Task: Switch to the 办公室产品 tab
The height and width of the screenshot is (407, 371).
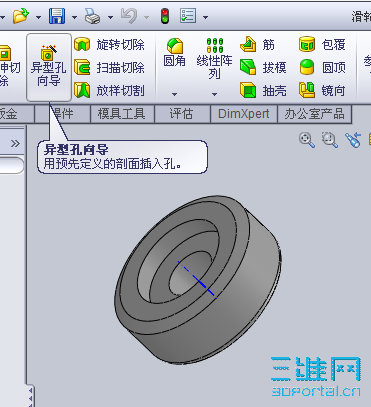Action: 314,114
